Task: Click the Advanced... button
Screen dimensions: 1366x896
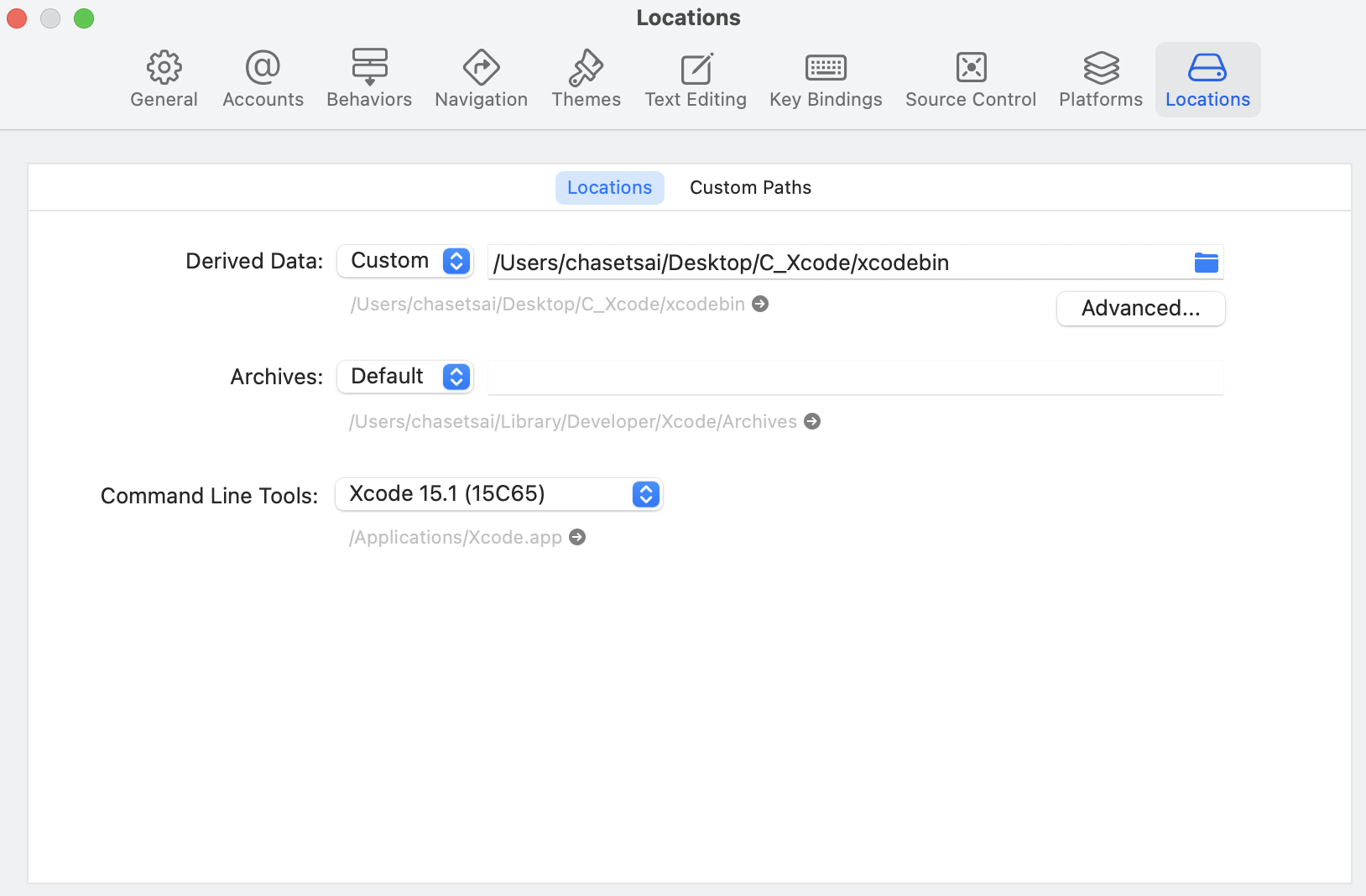Action: point(1140,309)
